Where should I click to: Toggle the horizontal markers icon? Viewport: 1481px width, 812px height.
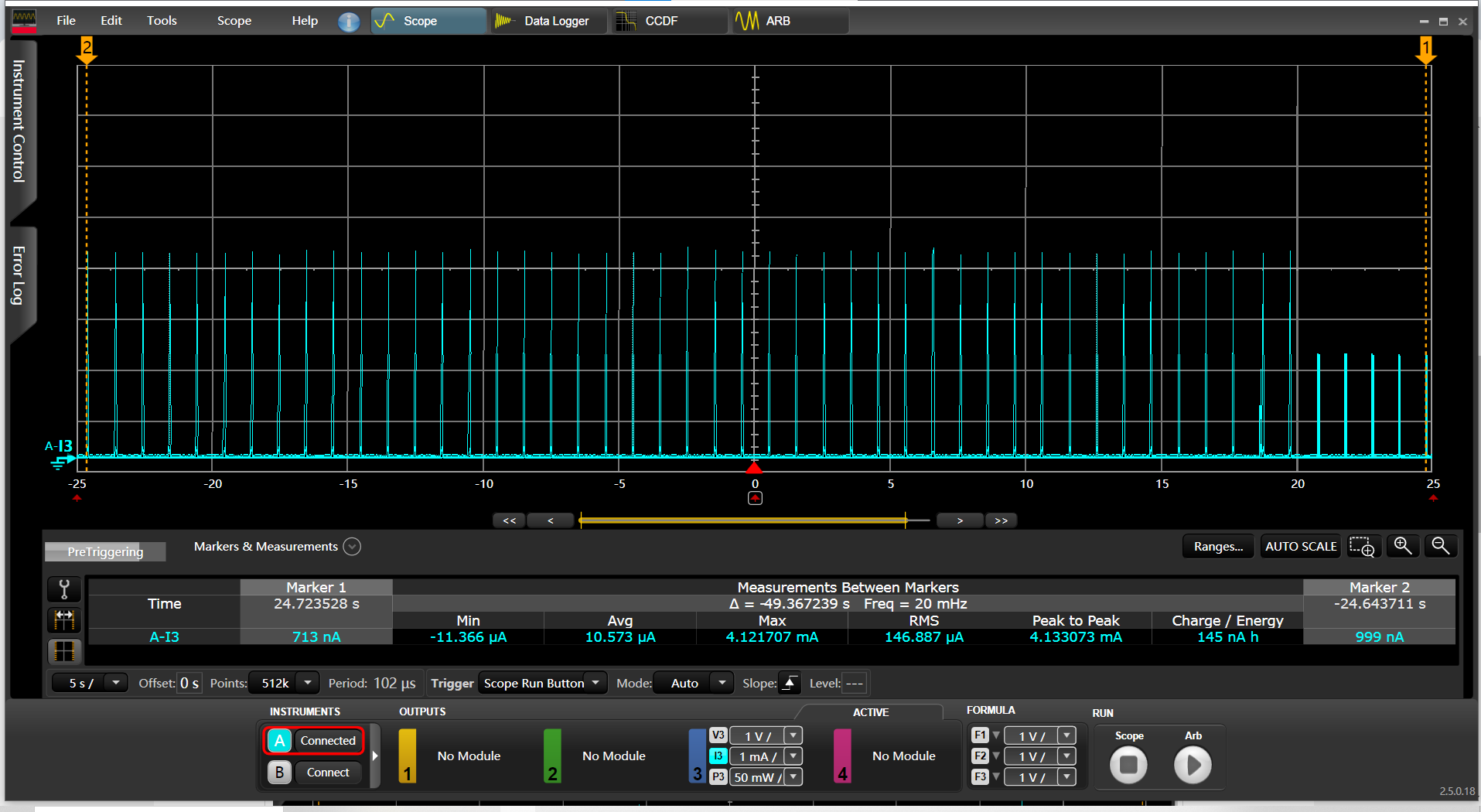(x=64, y=619)
